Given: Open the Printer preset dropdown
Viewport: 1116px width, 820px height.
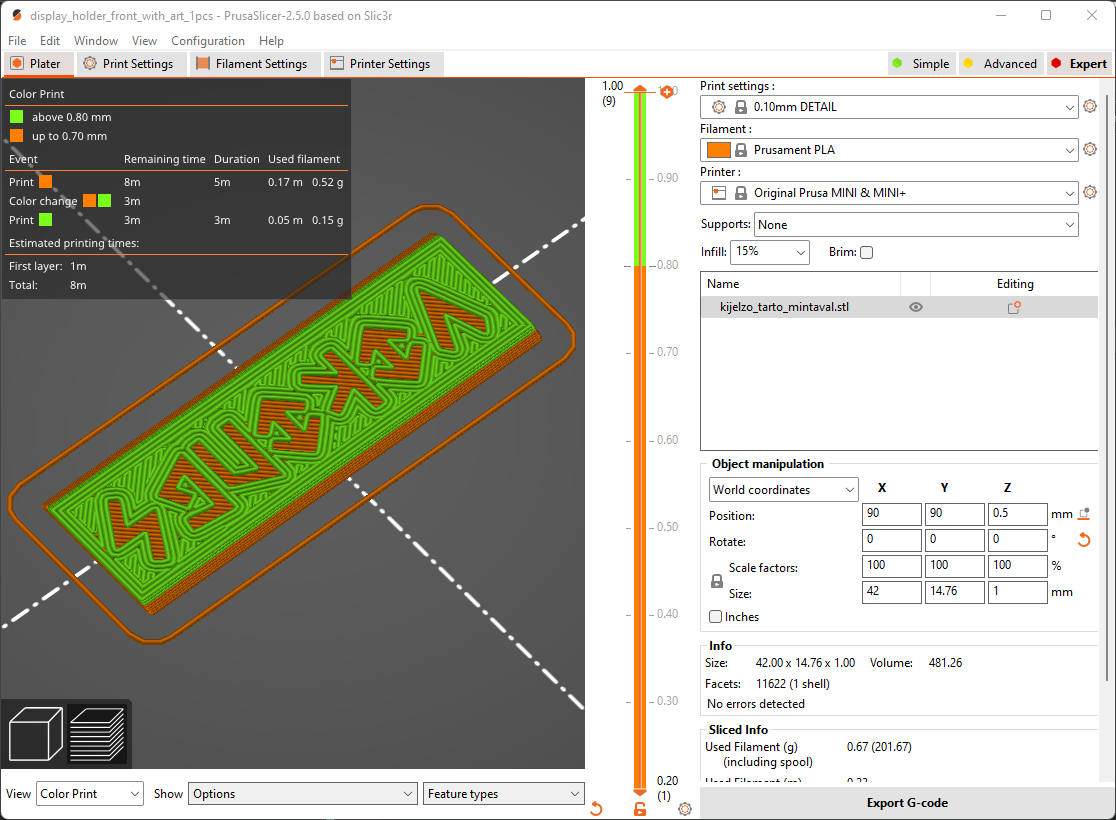Looking at the screenshot, I should pyautogui.click(x=889, y=193).
